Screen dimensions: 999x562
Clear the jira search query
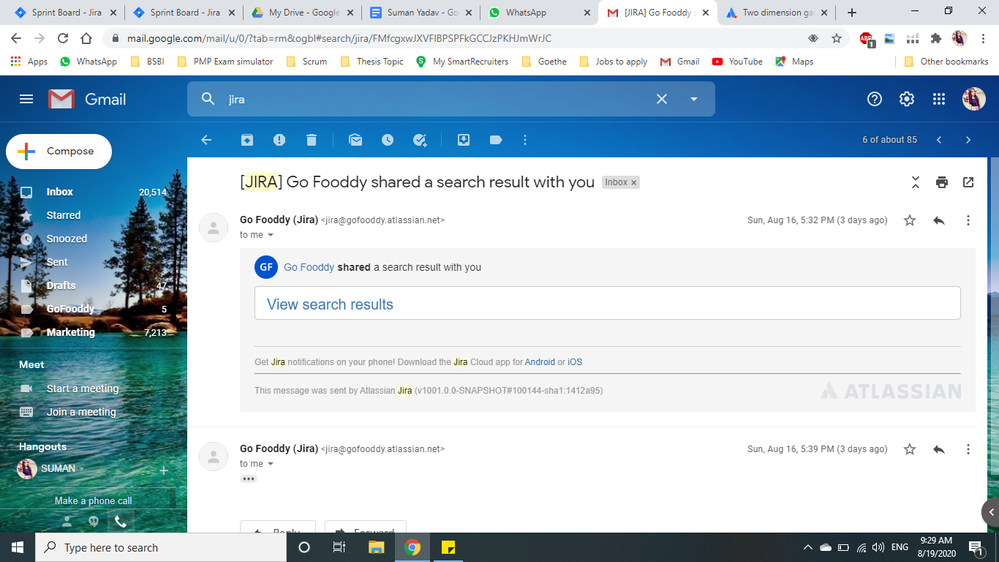tap(662, 99)
